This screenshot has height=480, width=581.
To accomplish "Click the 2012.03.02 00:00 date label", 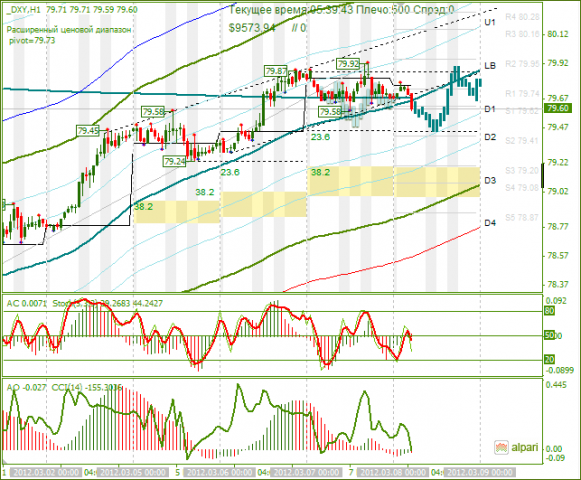I will (x=45, y=473).
